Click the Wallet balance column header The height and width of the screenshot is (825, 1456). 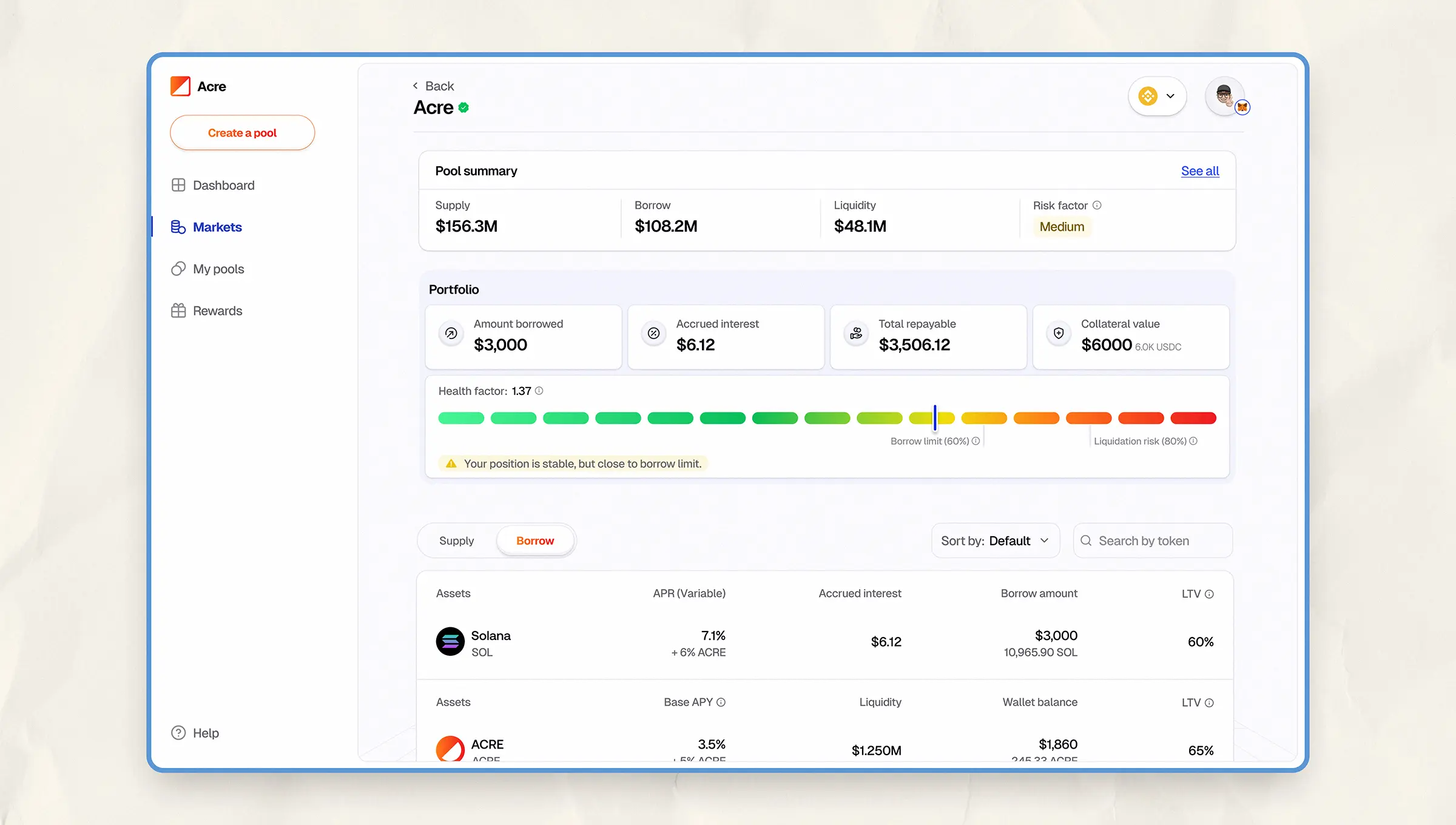[1040, 702]
